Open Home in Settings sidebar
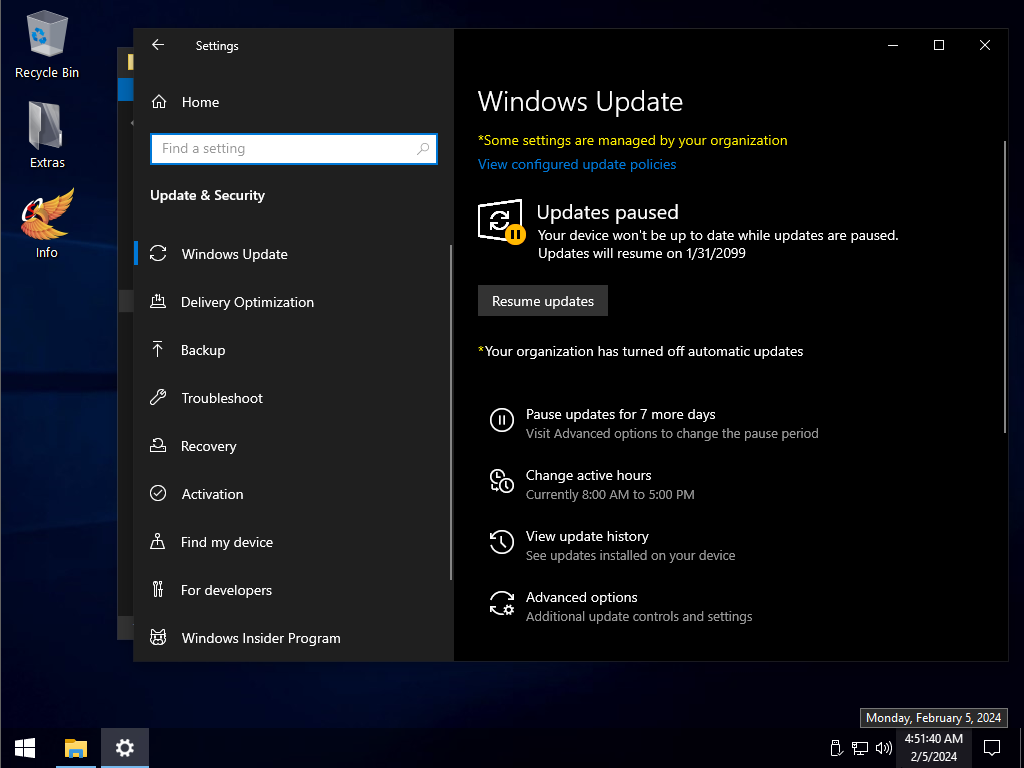1024x768 pixels. (200, 102)
